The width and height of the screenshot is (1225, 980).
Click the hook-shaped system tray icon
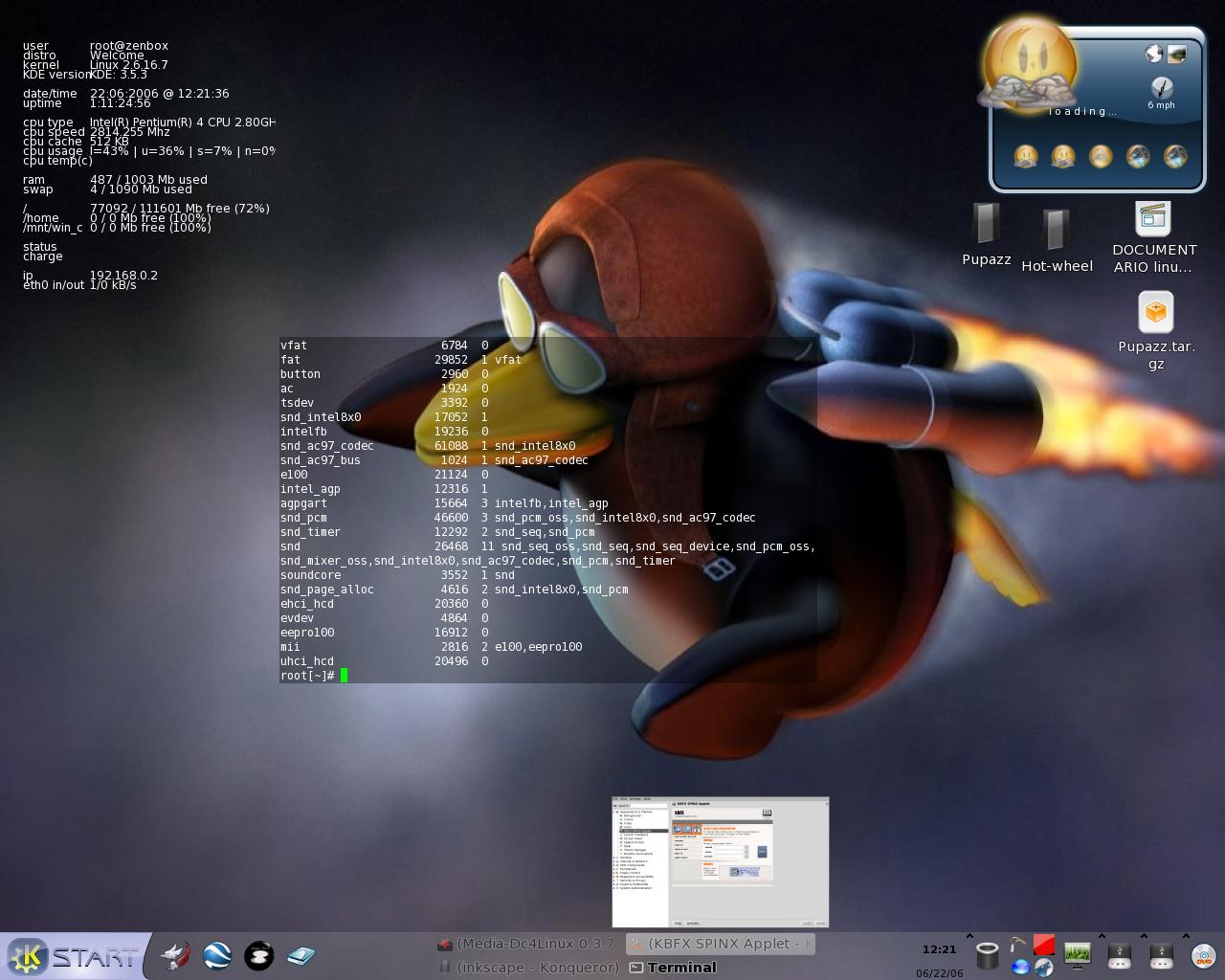pyautogui.click(x=1018, y=946)
